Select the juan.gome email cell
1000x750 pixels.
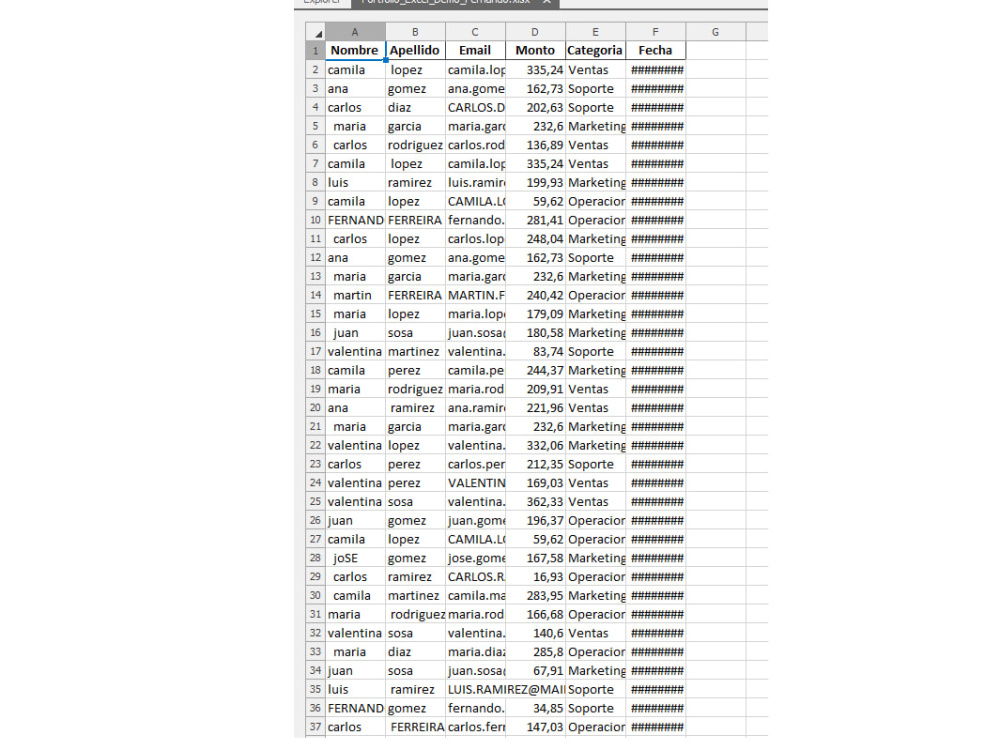pos(475,520)
